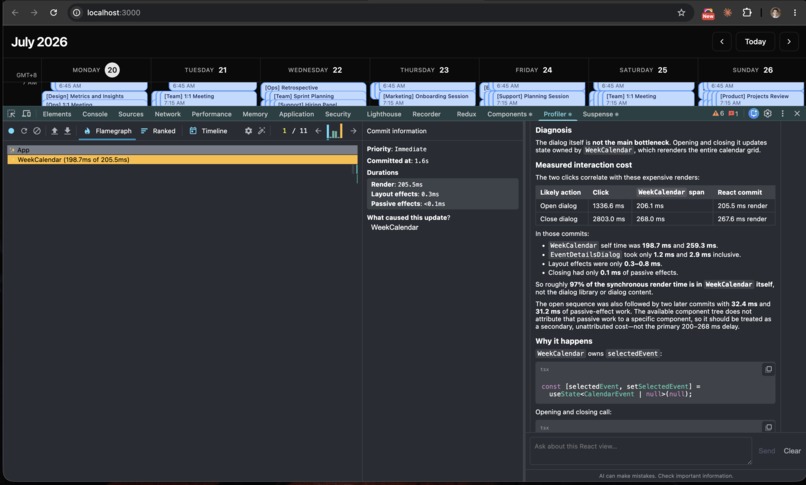The height and width of the screenshot is (485, 806).
Task: Open the Lighthouse tab
Action: (384, 114)
